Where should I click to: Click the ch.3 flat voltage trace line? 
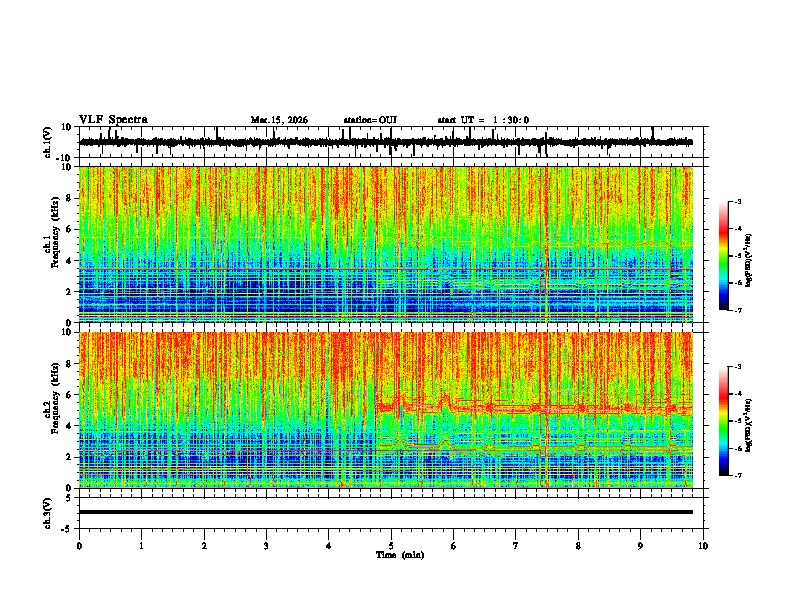click(x=386, y=512)
